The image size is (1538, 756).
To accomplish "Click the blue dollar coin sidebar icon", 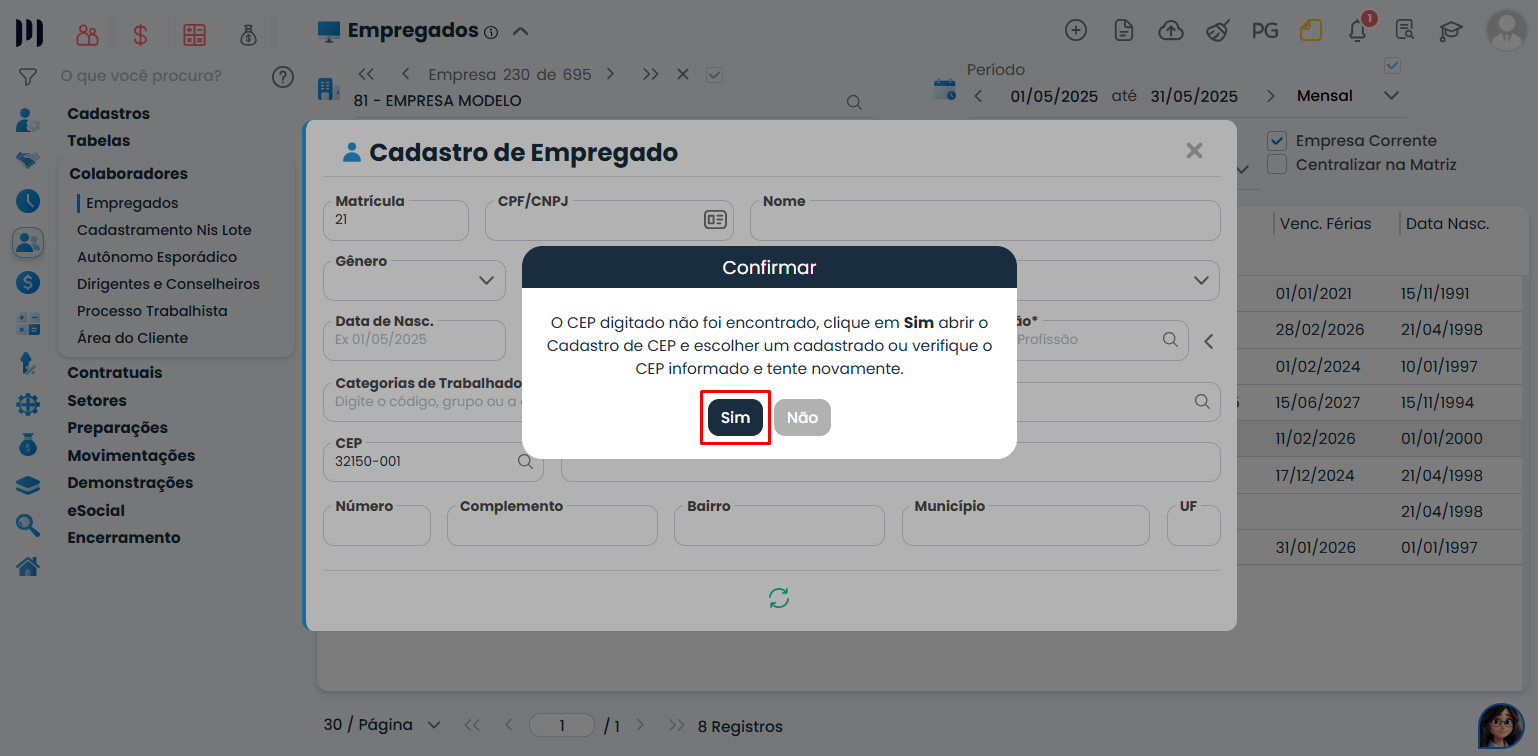I will [28, 283].
